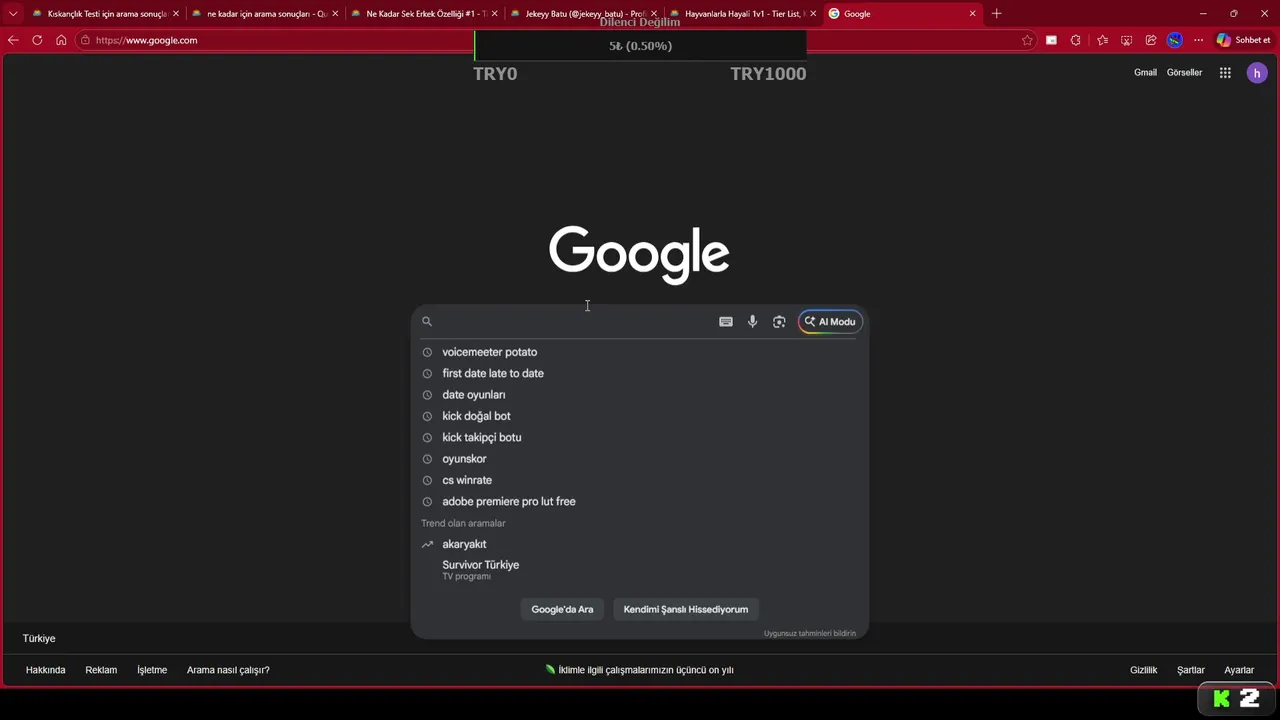
Task: Click the history clock icon beside 'oyunskor'
Action: pos(427,459)
